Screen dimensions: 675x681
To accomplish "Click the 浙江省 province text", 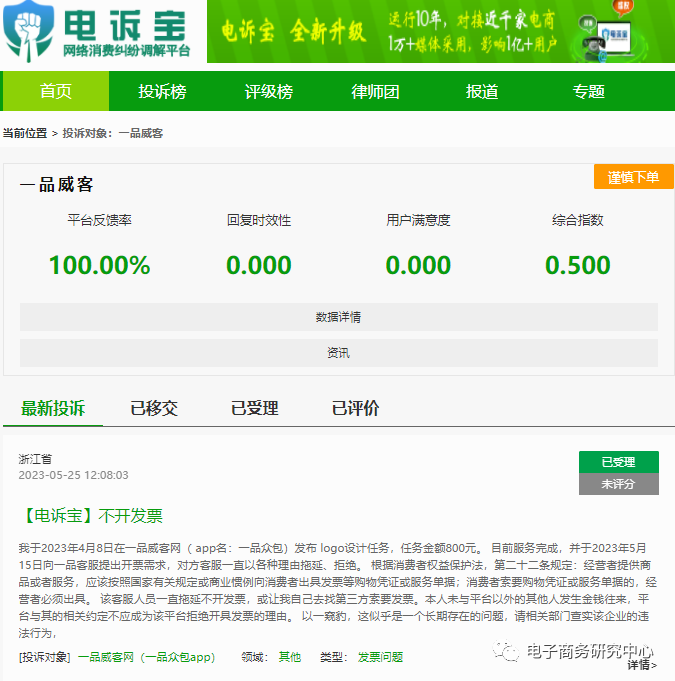I will (35, 459).
